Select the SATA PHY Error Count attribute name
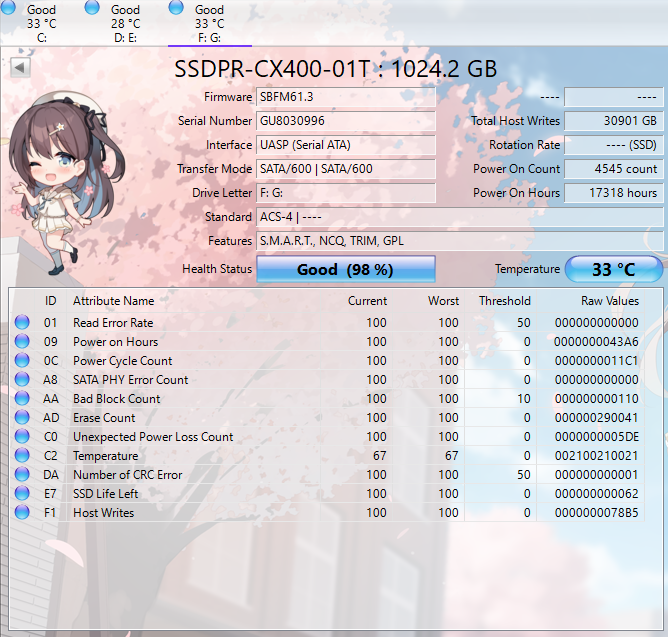 coord(130,380)
